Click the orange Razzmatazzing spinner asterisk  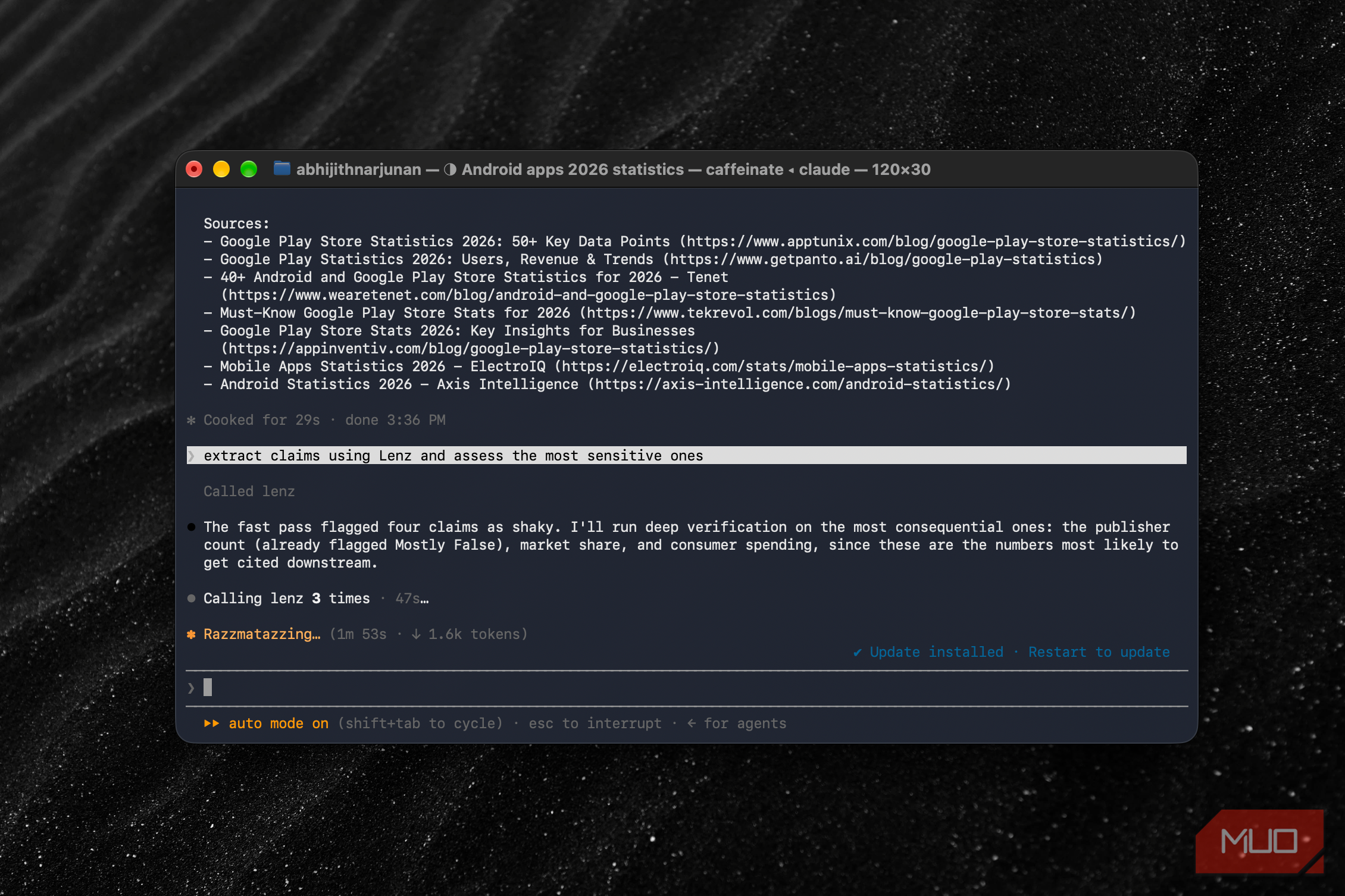pos(191,634)
